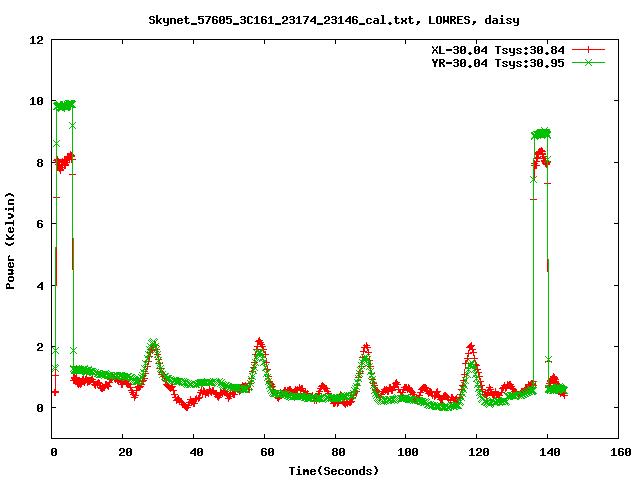Image resolution: width=640 pixels, height=480 pixels.
Task: Click the green YR legend line sample
Action: click(x=588, y=62)
